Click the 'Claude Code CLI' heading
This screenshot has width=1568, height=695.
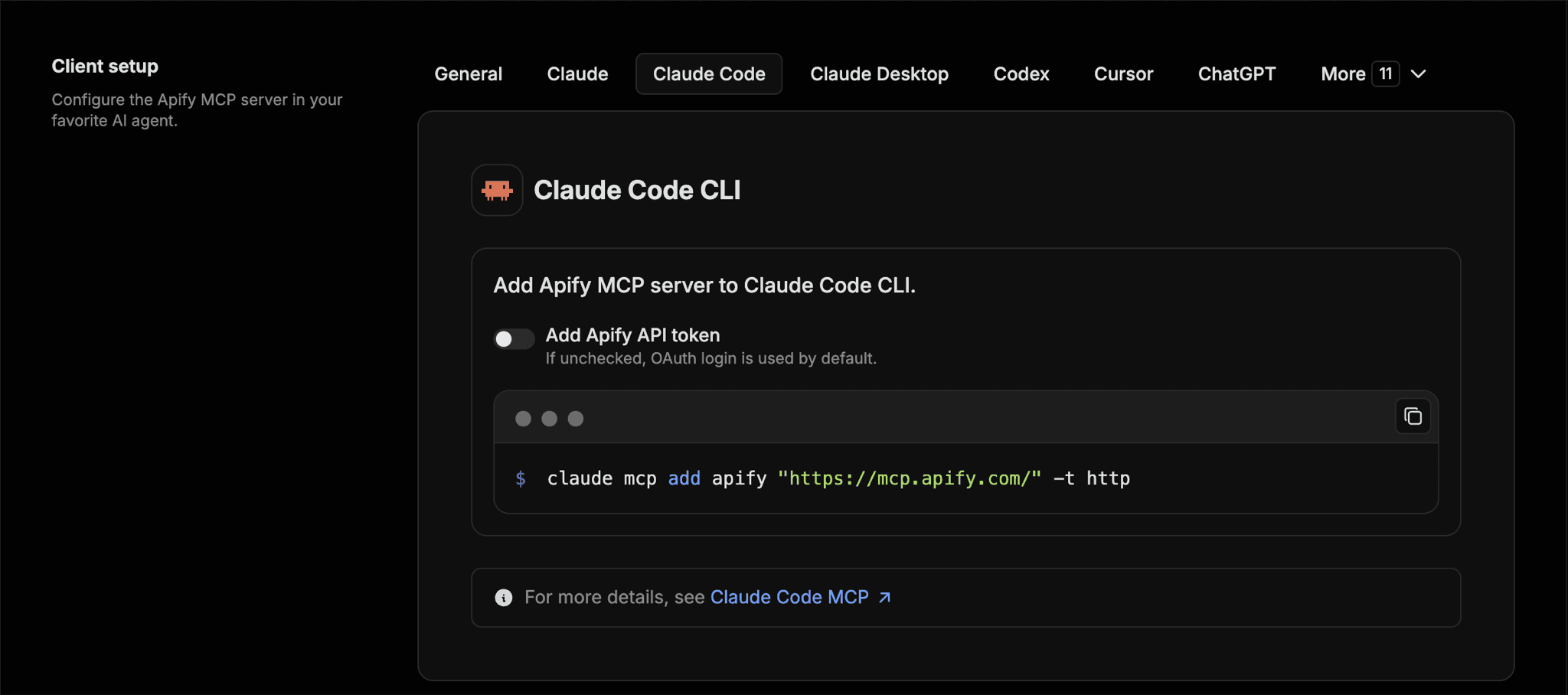(x=637, y=190)
